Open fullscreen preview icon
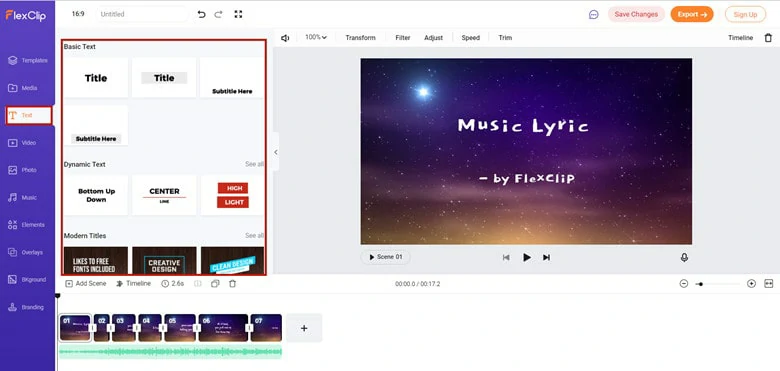This screenshot has width=780, height=371. (x=238, y=14)
